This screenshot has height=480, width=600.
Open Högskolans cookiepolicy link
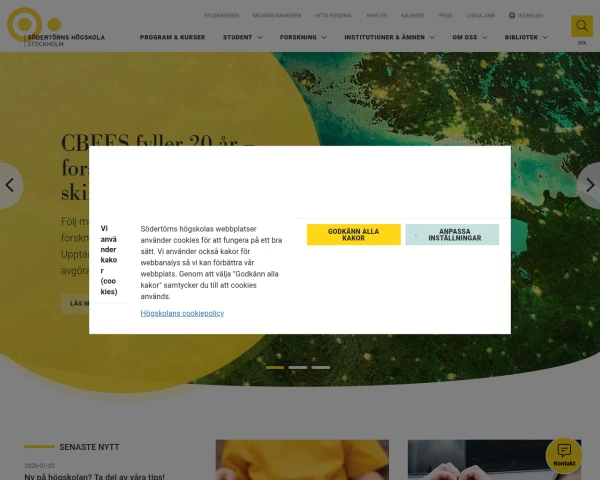pyautogui.click(x=182, y=313)
